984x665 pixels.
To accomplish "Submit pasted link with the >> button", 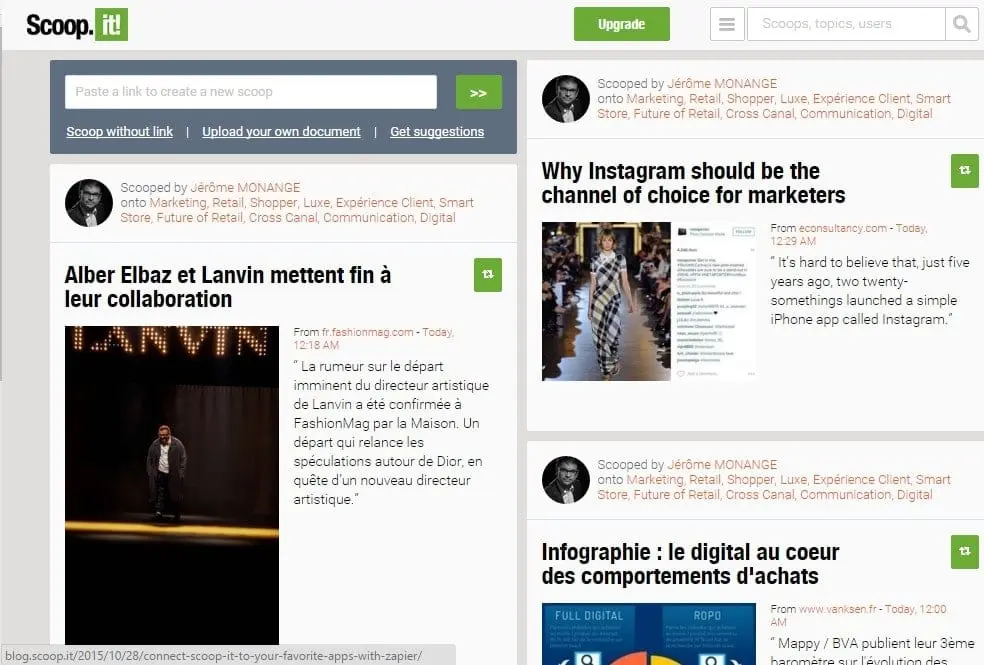I will click(478, 92).
